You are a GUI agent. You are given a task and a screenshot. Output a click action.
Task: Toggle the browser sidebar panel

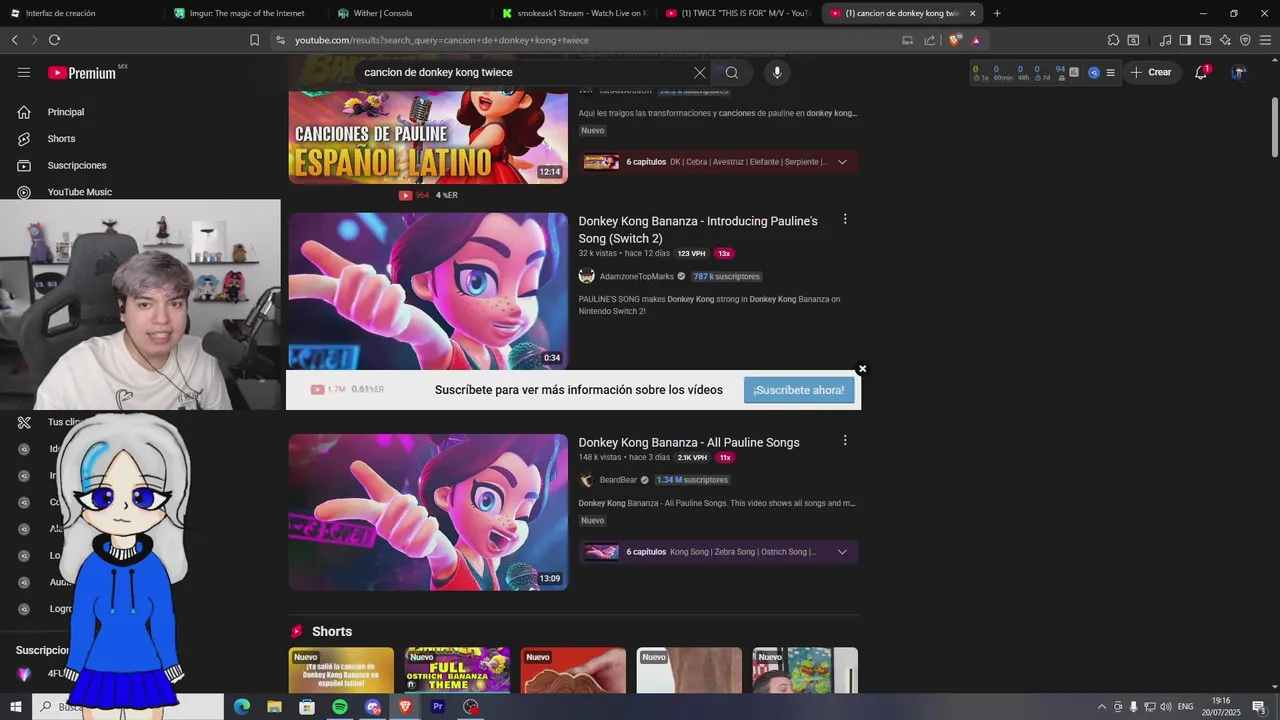coord(1185,40)
